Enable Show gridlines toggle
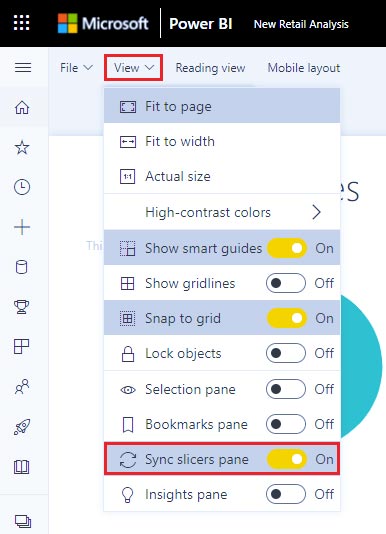This screenshot has height=534, width=386. (286, 283)
